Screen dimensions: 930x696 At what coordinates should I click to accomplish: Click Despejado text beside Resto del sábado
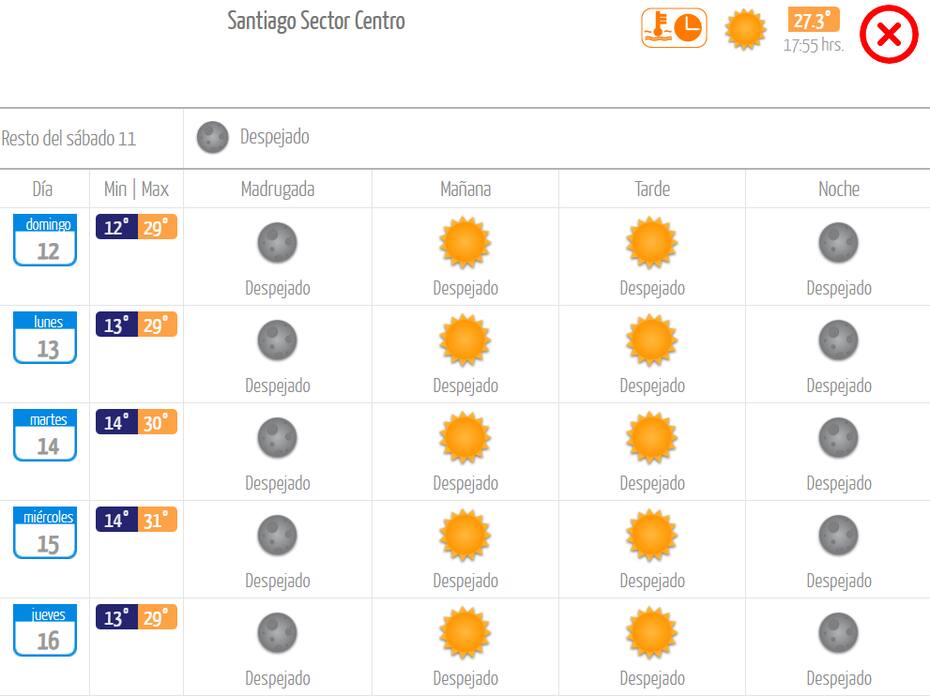[x=275, y=137]
